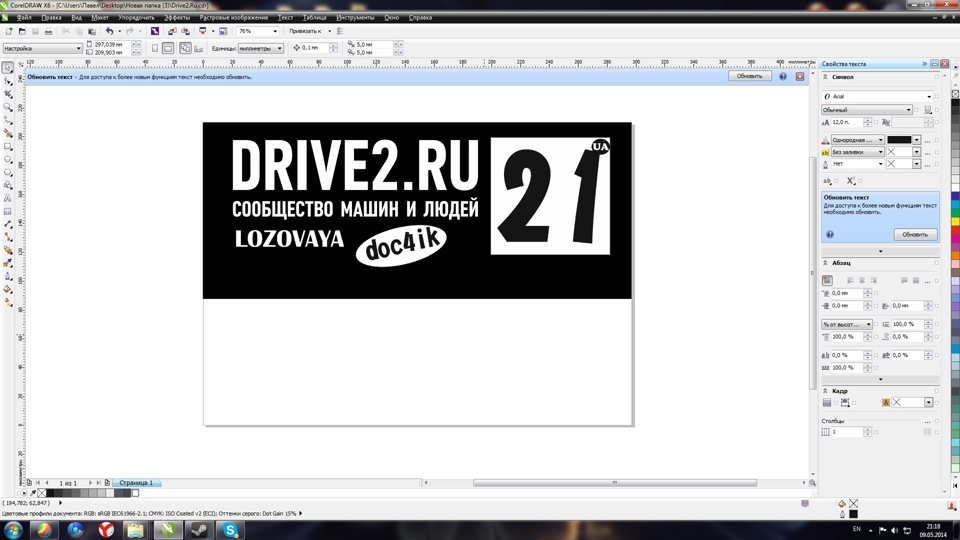Open the Эффекты menu
960x540 pixels.
177,18
